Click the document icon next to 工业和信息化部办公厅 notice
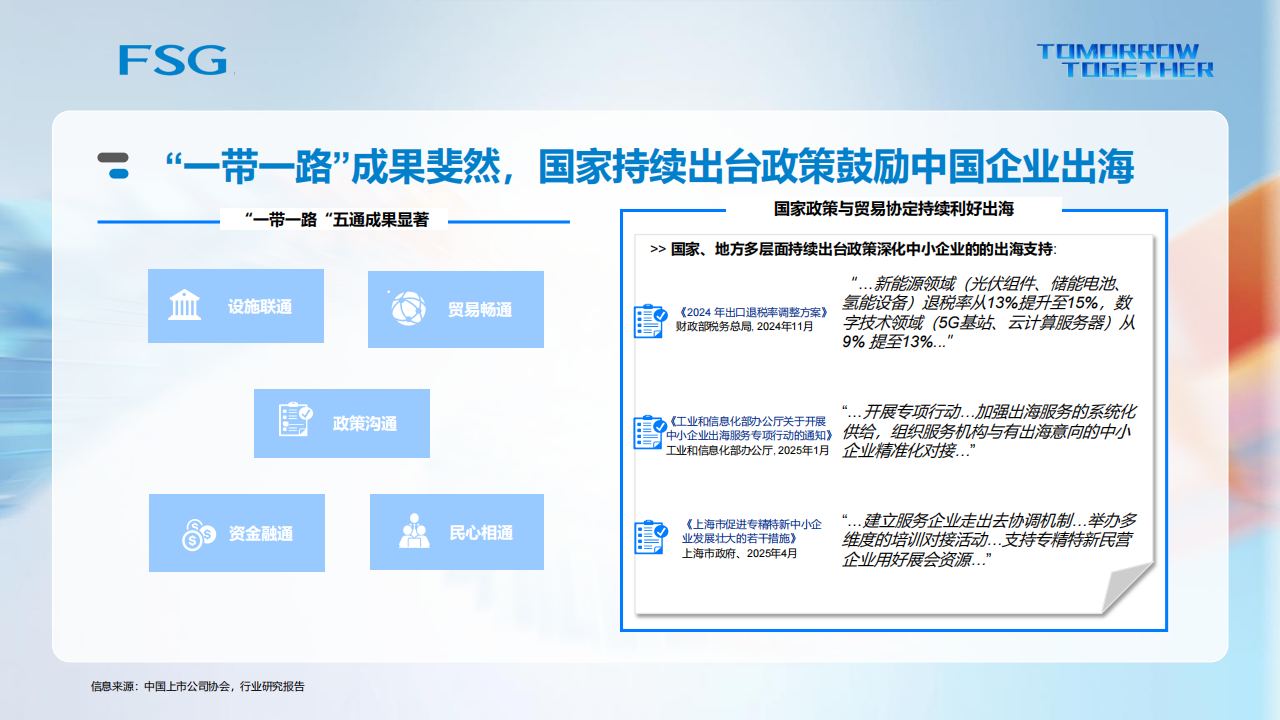Image resolution: width=1280 pixels, height=720 pixels. pyautogui.click(x=650, y=432)
